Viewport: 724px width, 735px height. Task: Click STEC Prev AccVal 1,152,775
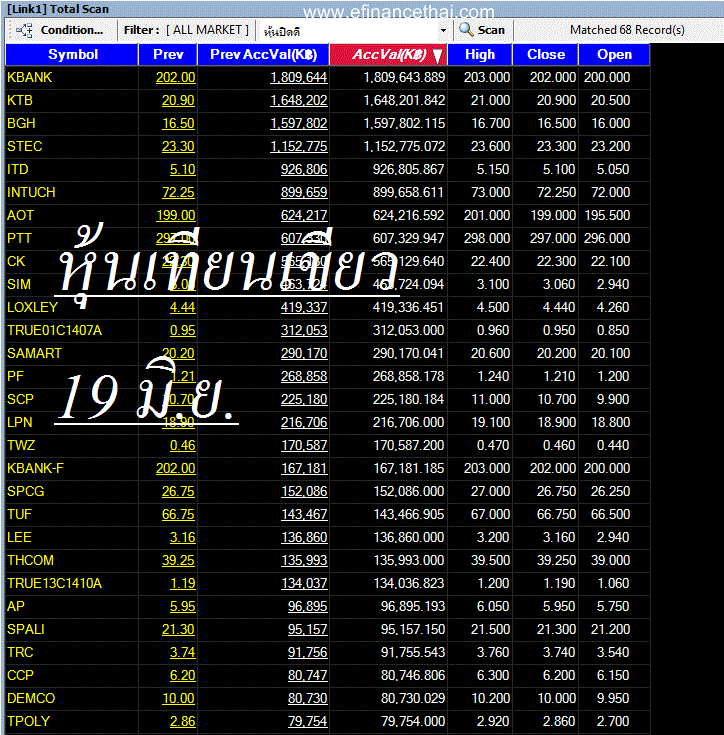coord(299,146)
